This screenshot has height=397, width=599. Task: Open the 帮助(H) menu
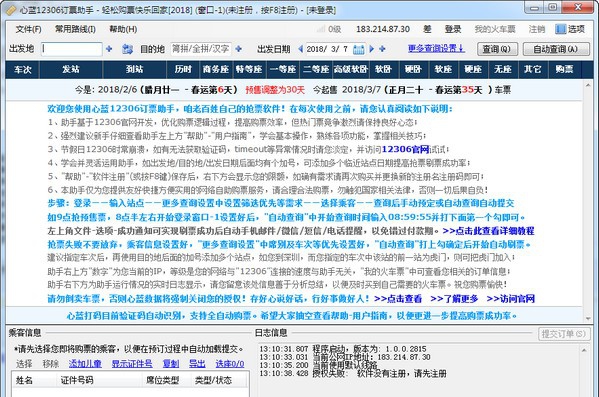pos(123,29)
